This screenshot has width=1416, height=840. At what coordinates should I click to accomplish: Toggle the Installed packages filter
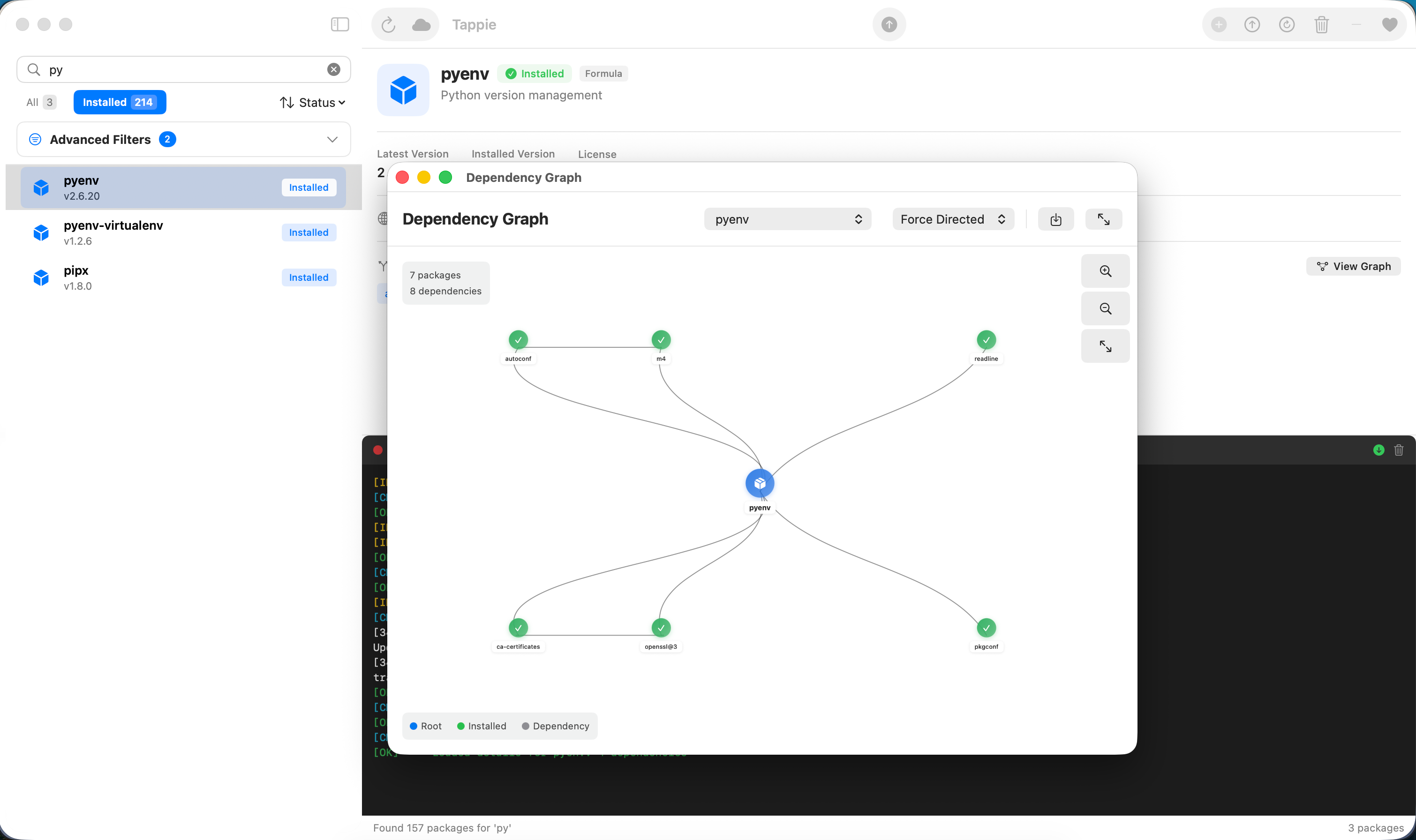pos(120,102)
